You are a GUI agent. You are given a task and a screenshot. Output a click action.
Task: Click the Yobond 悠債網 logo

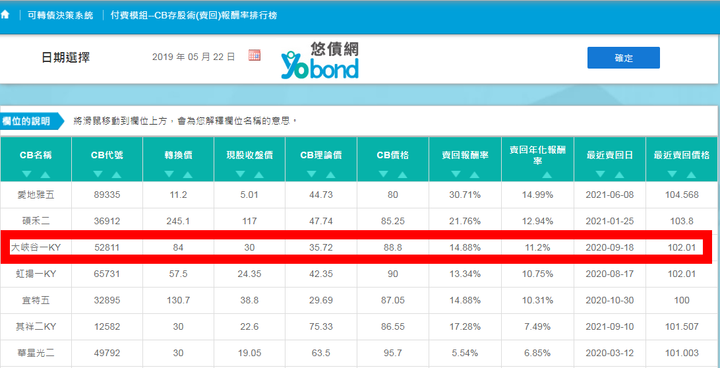320,60
